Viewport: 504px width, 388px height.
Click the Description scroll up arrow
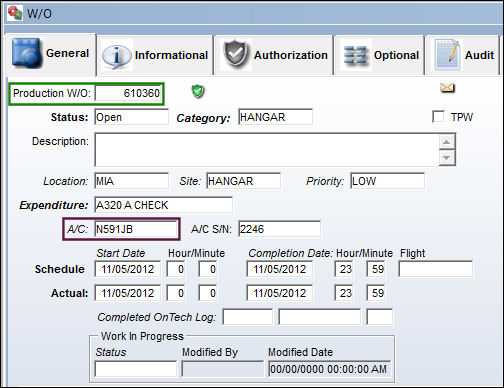(x=447, y=142)
